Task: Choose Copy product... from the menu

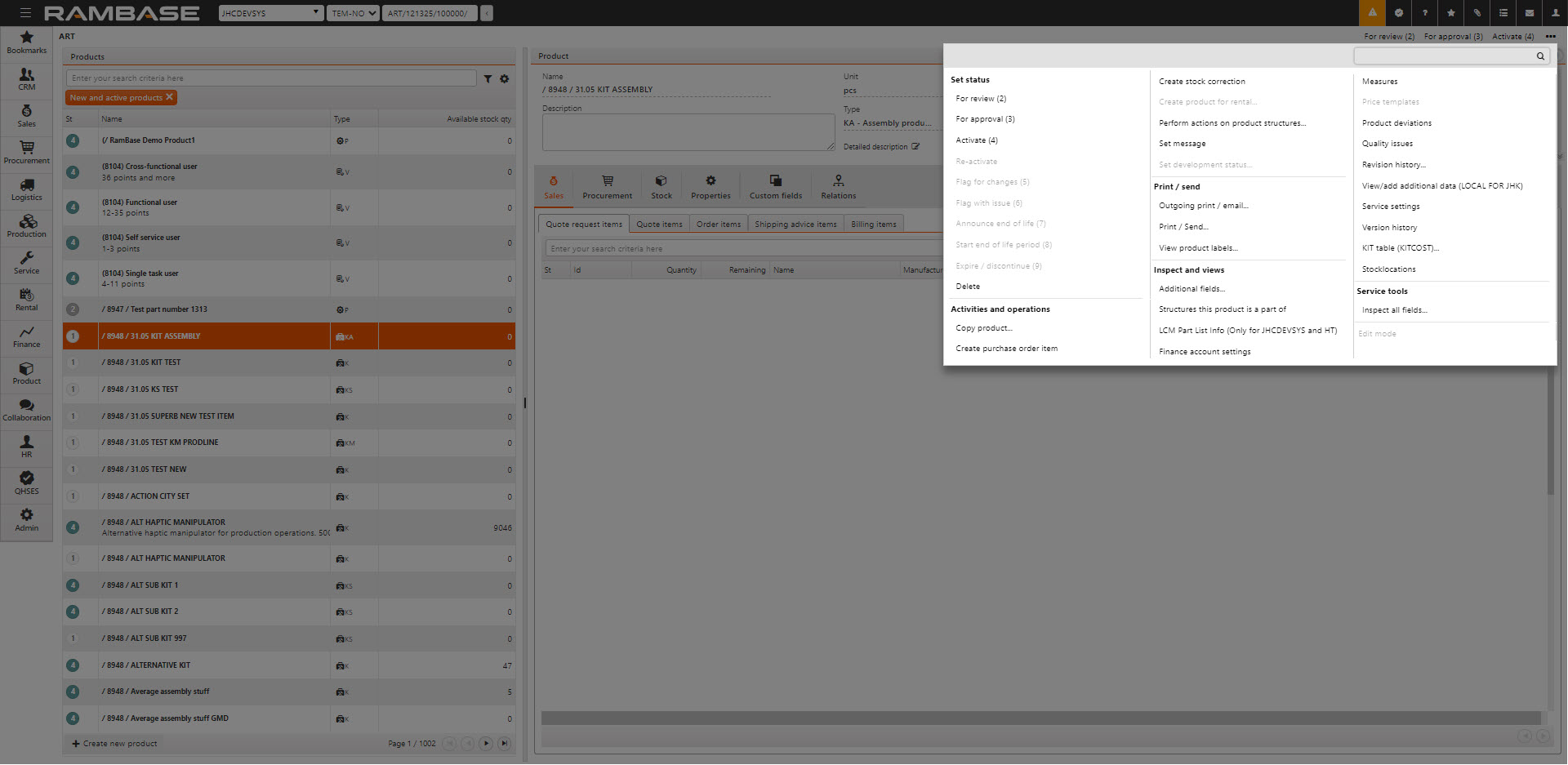Action: click(983, 328)
